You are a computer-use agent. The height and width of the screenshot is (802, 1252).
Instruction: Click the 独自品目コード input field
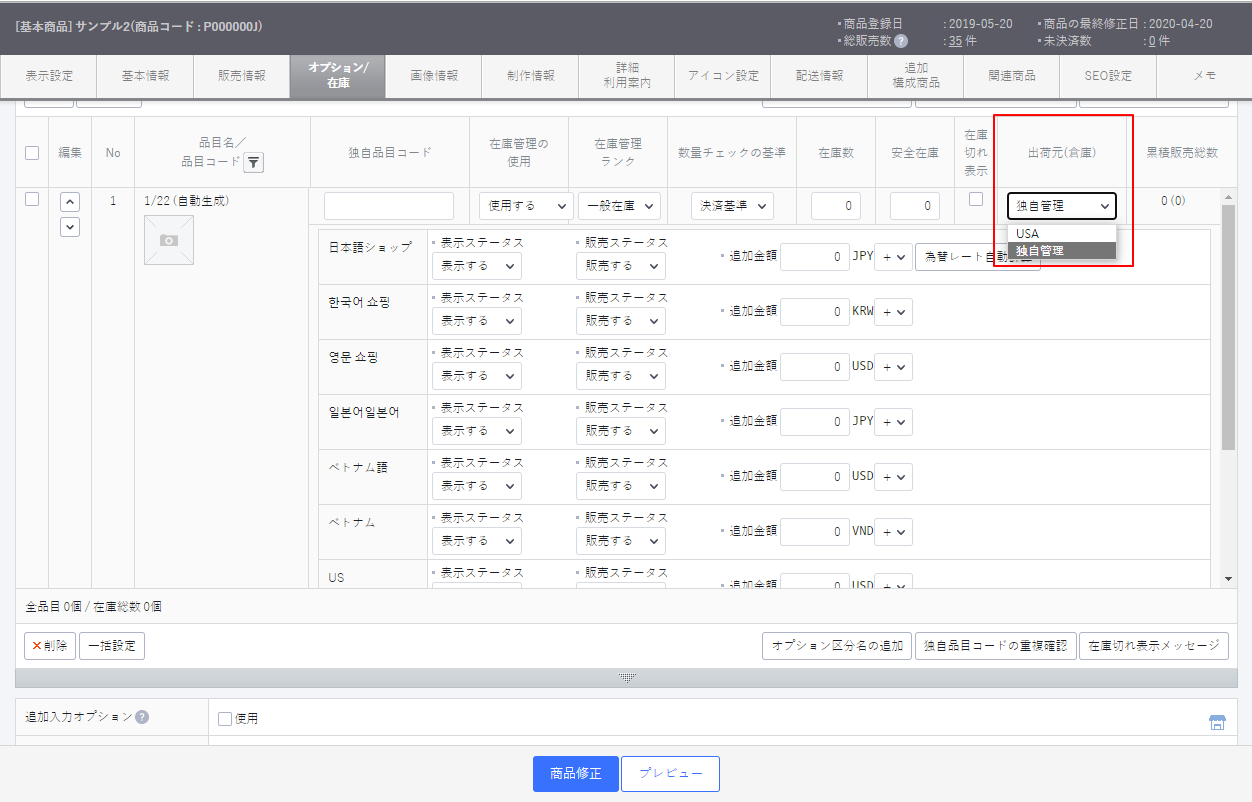(389, 206)
